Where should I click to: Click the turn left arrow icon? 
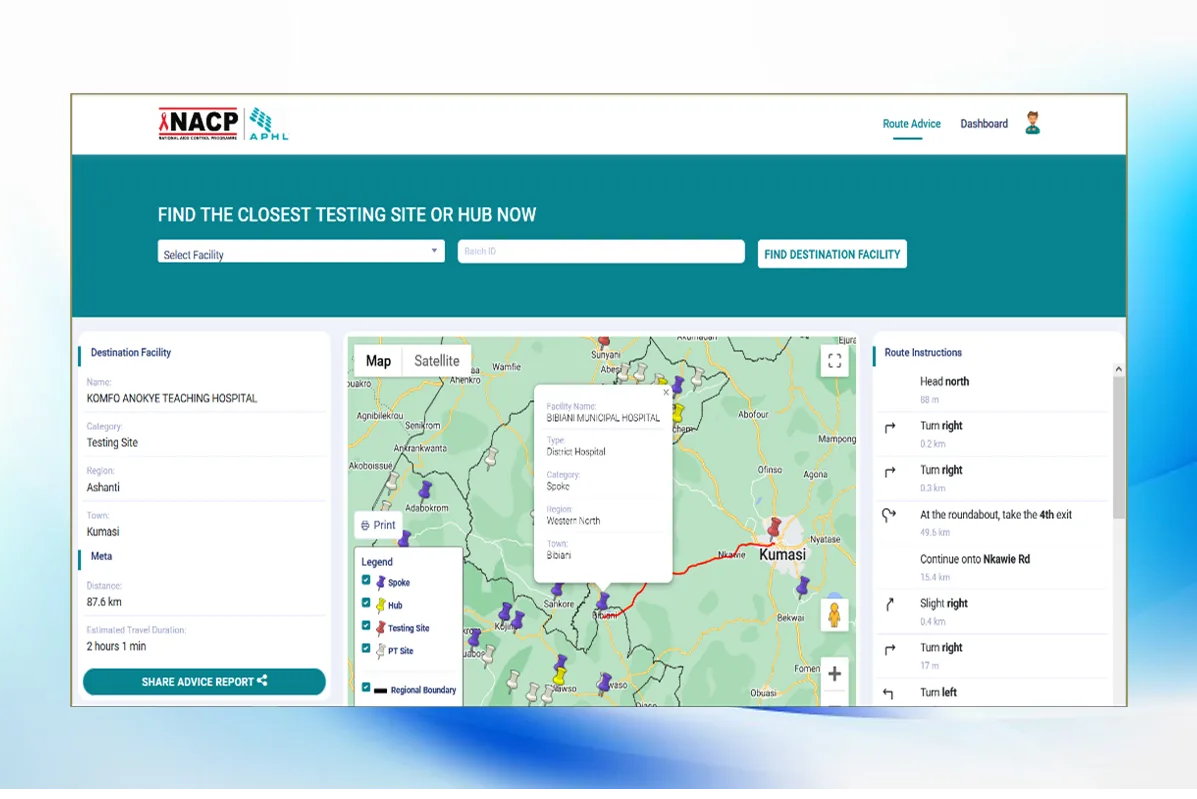[889, 693]
